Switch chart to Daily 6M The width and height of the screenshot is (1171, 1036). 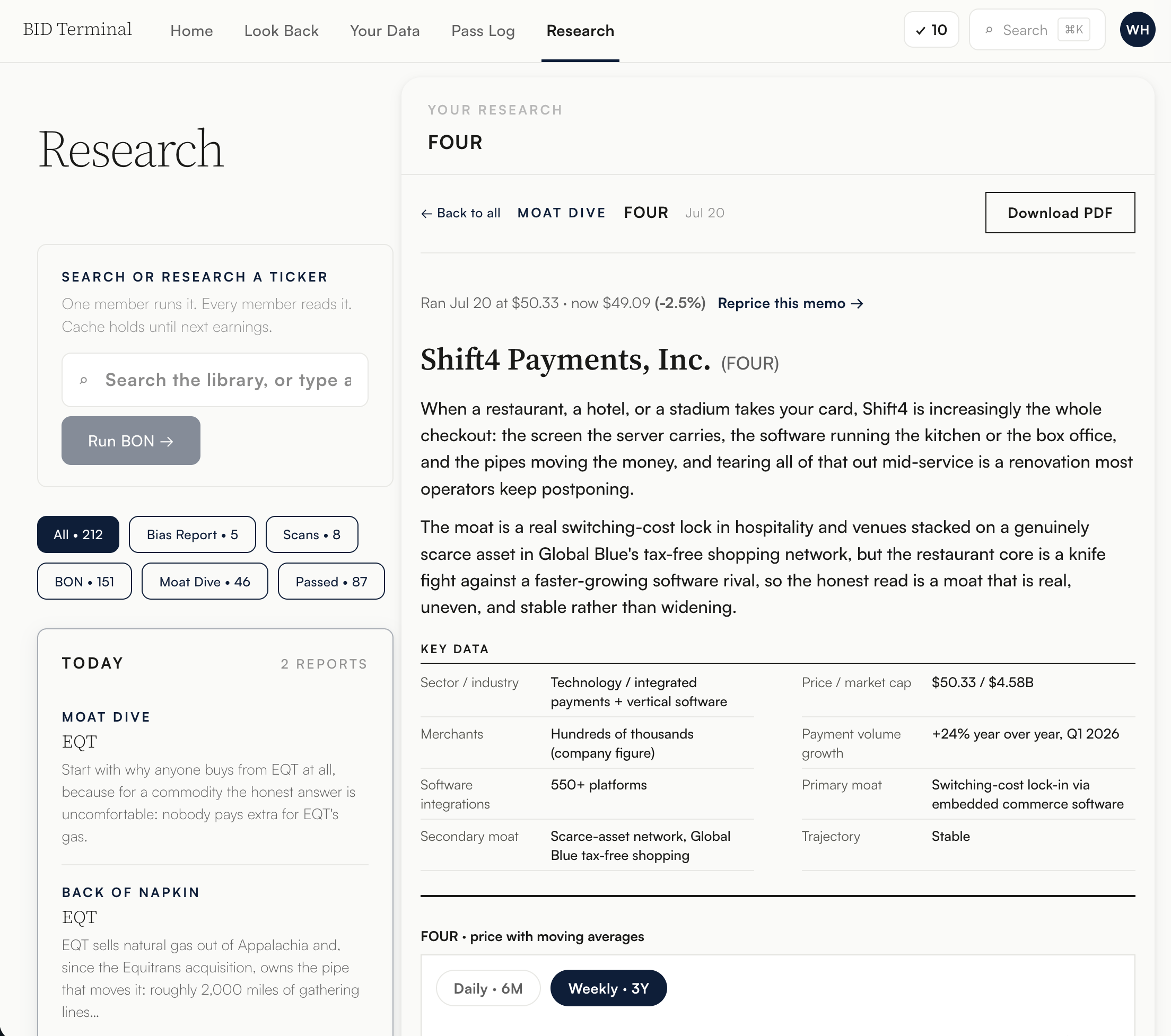point(488,988)
